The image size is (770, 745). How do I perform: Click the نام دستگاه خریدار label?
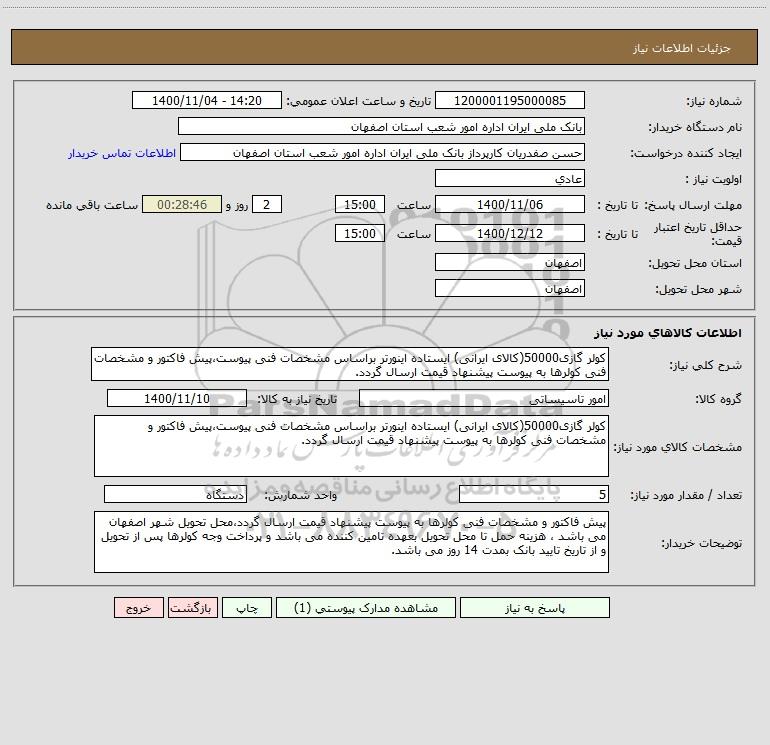(695, 127)
